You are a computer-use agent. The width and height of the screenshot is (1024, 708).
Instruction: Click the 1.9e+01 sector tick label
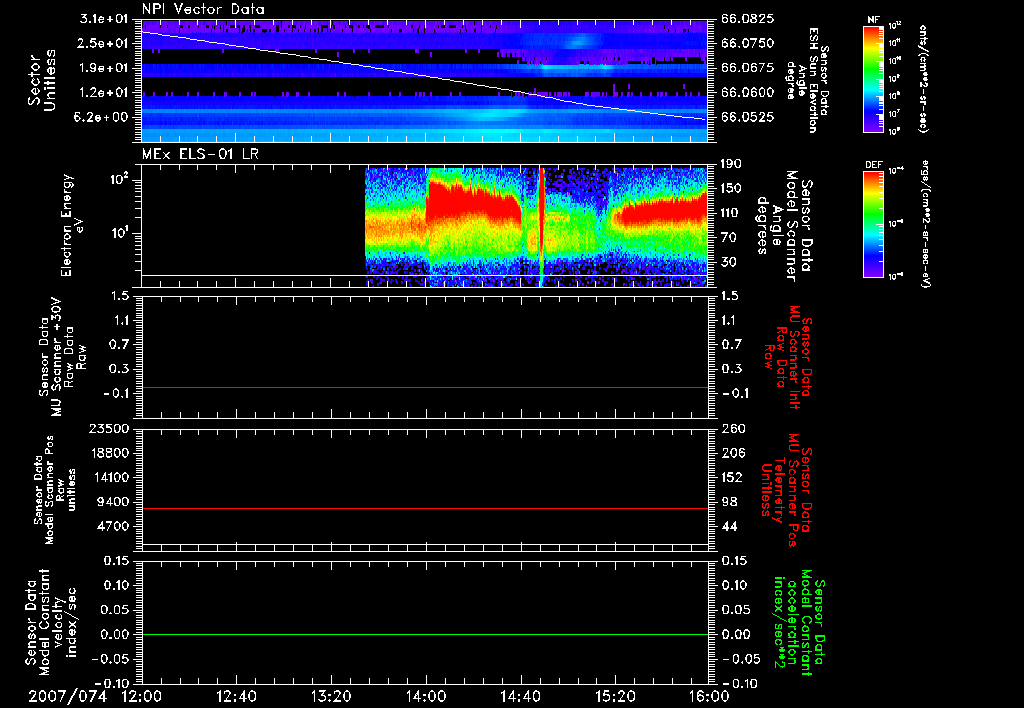click(104, 68)
